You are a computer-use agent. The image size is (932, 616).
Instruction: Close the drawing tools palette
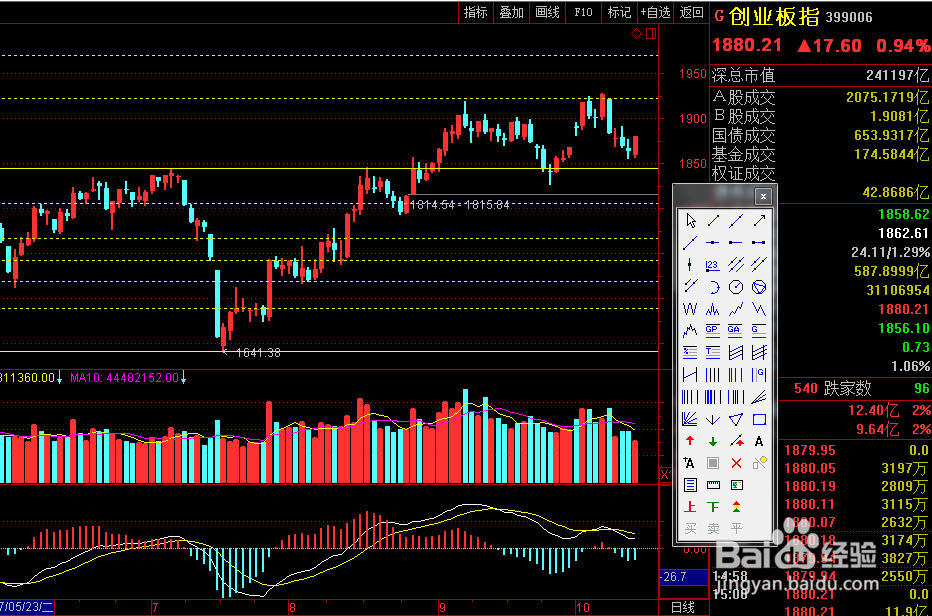[763, 196]
